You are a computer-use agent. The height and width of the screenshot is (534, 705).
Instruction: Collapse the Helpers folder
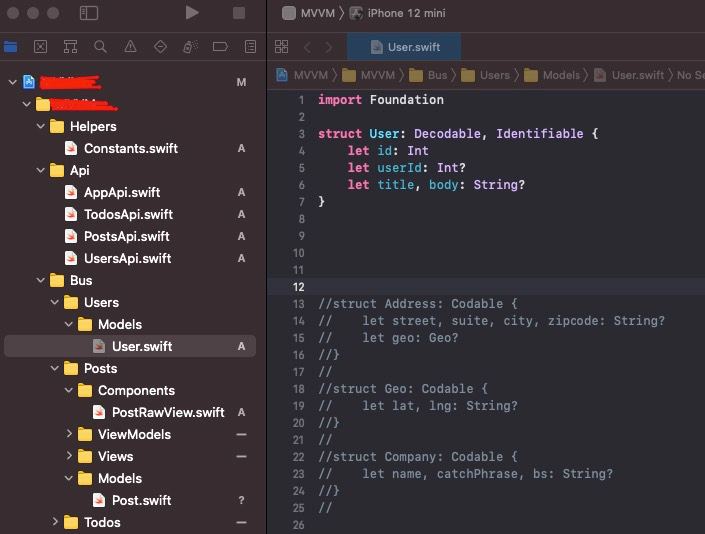(x=42, y=126)
